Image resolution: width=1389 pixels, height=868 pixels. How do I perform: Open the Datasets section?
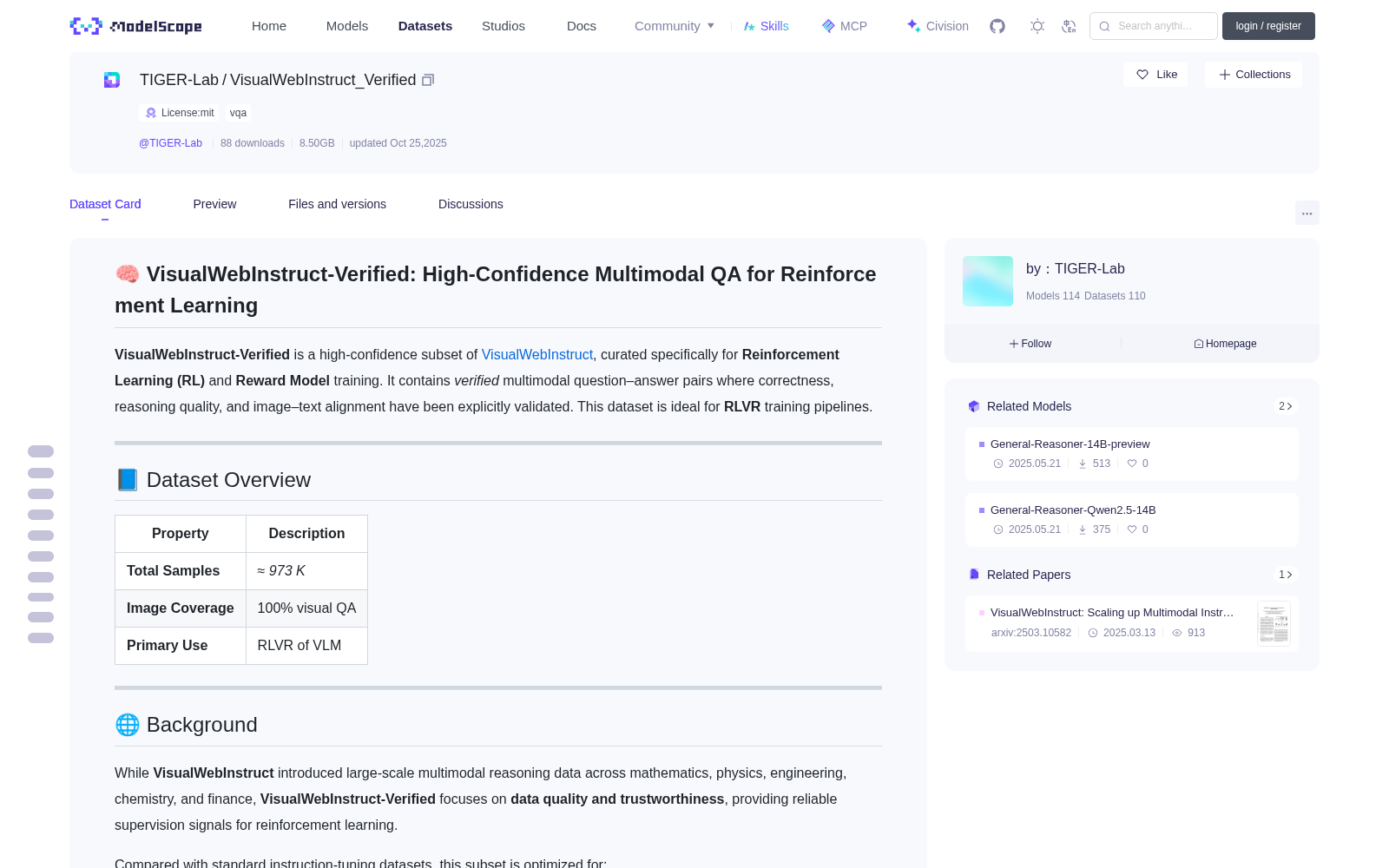tap(425, 26)
